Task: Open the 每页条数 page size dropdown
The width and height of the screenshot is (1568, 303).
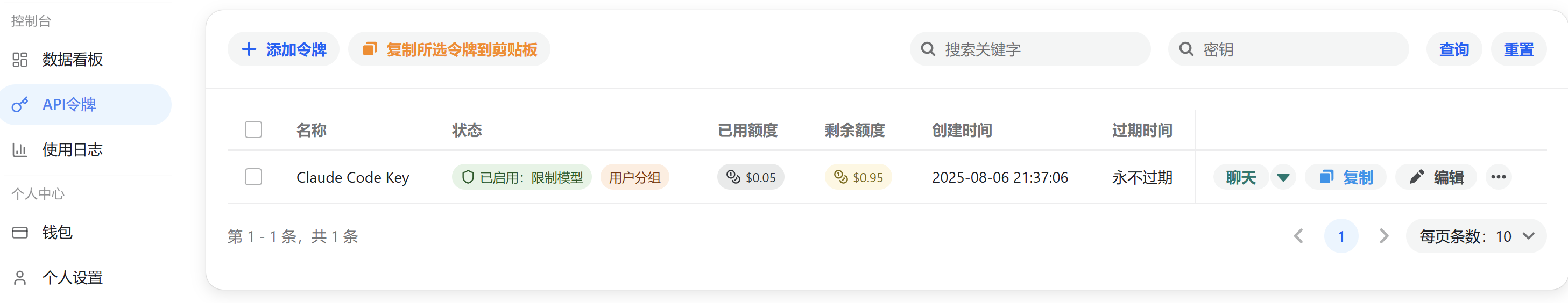Action: click(x=1476, y=236)
